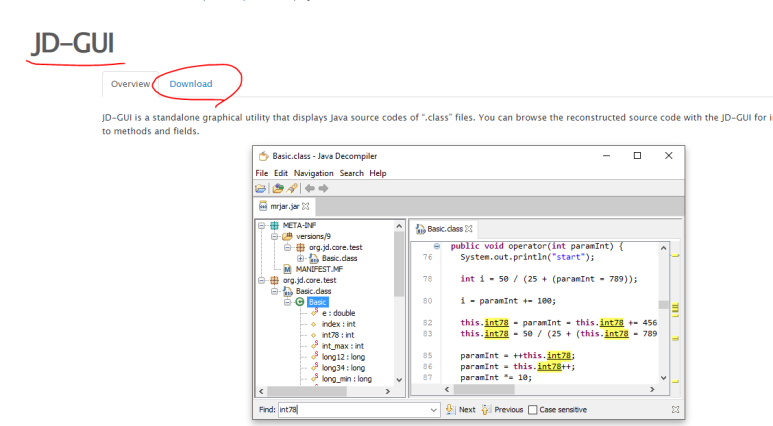Click inside the Find text field

[x=353, y=410]
